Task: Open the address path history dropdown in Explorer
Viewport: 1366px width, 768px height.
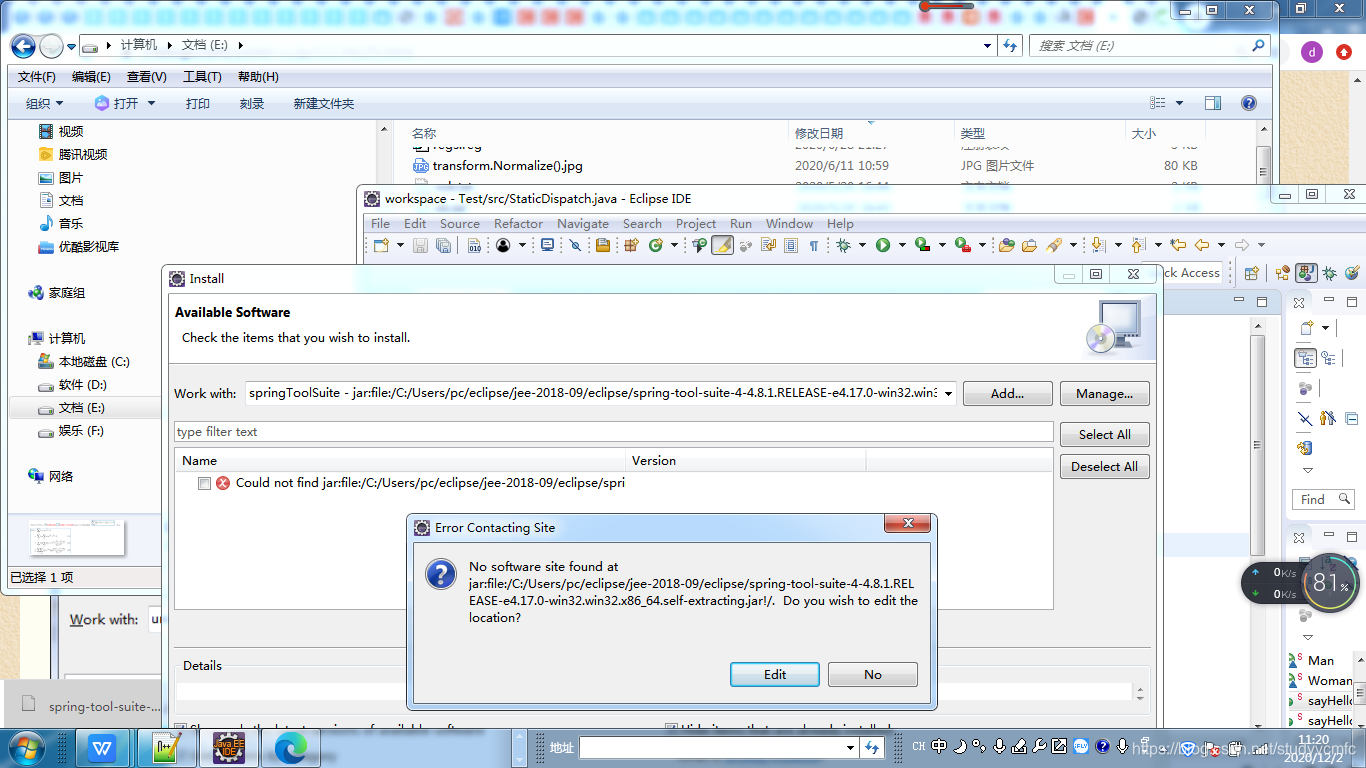Action: coord(988,45)
